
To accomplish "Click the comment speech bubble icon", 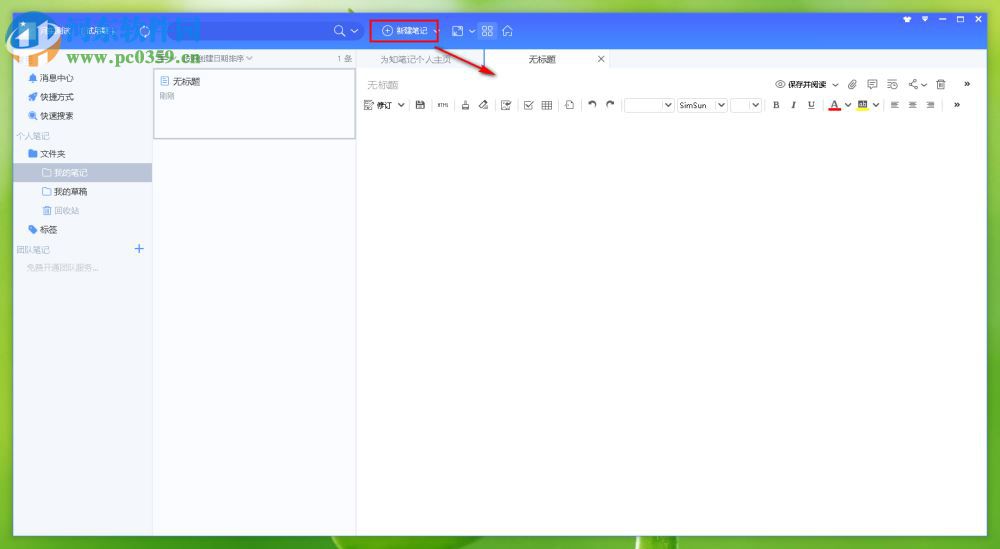I will pos(872,84).
